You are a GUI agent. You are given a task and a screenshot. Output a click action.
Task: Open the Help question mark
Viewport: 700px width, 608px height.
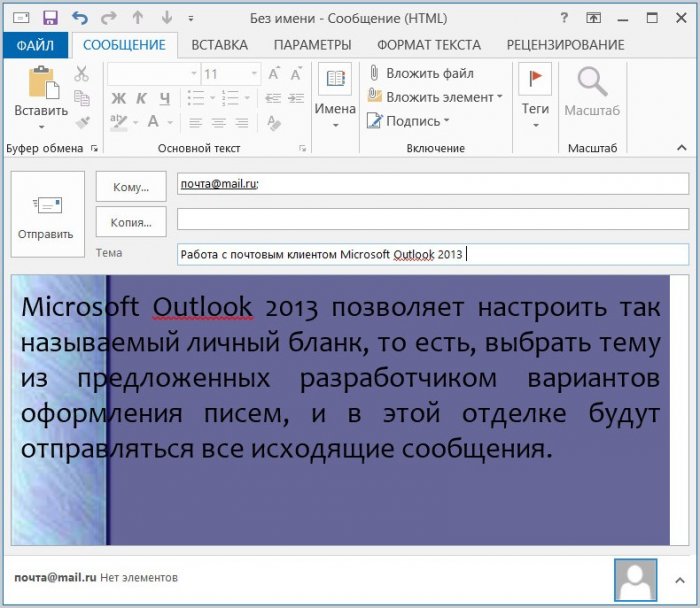coord(564,18)
